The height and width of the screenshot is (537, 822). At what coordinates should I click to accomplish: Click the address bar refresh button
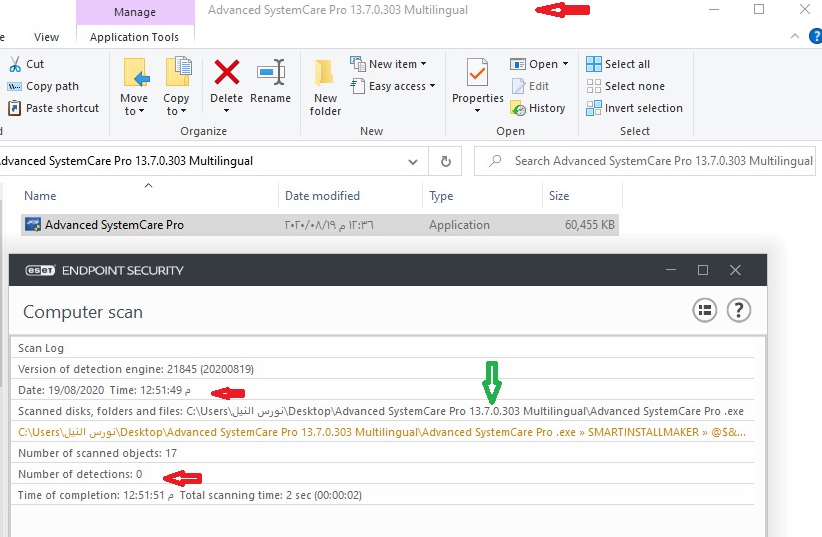coord(445,161)
